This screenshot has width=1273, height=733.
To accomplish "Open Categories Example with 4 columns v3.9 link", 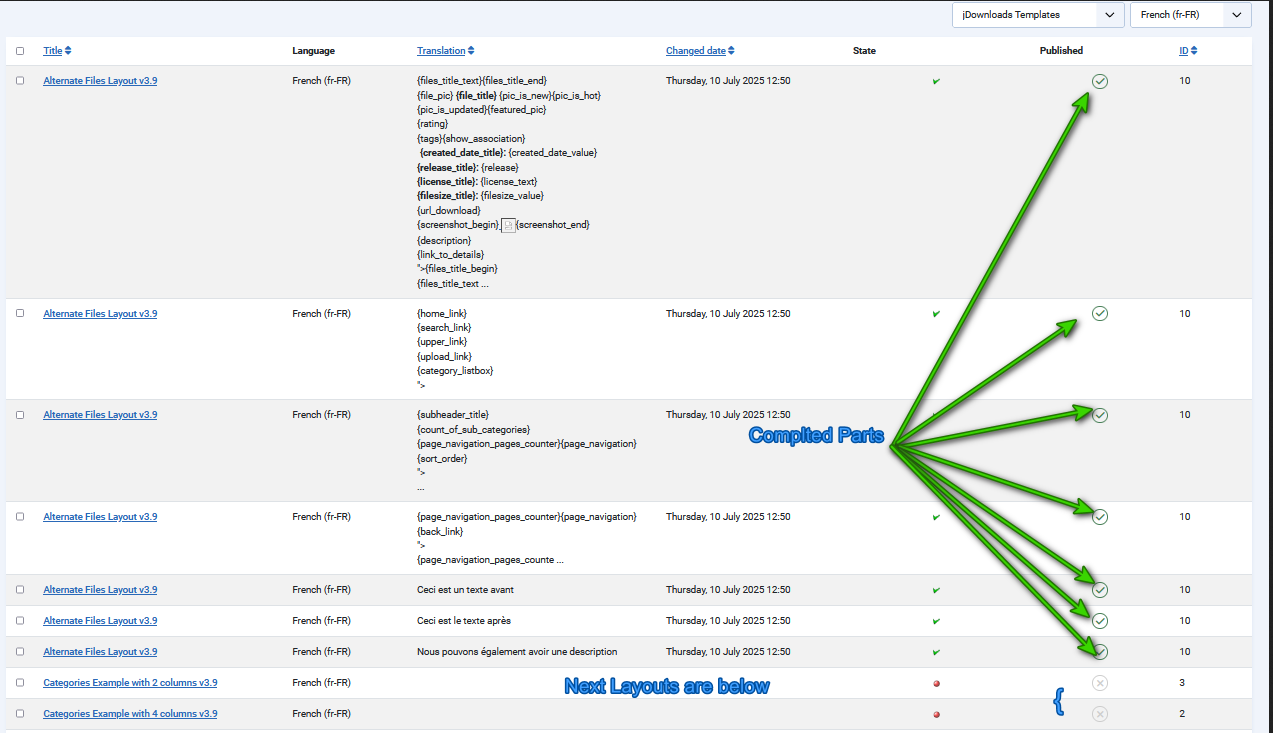I will click(x=130, y=714).
